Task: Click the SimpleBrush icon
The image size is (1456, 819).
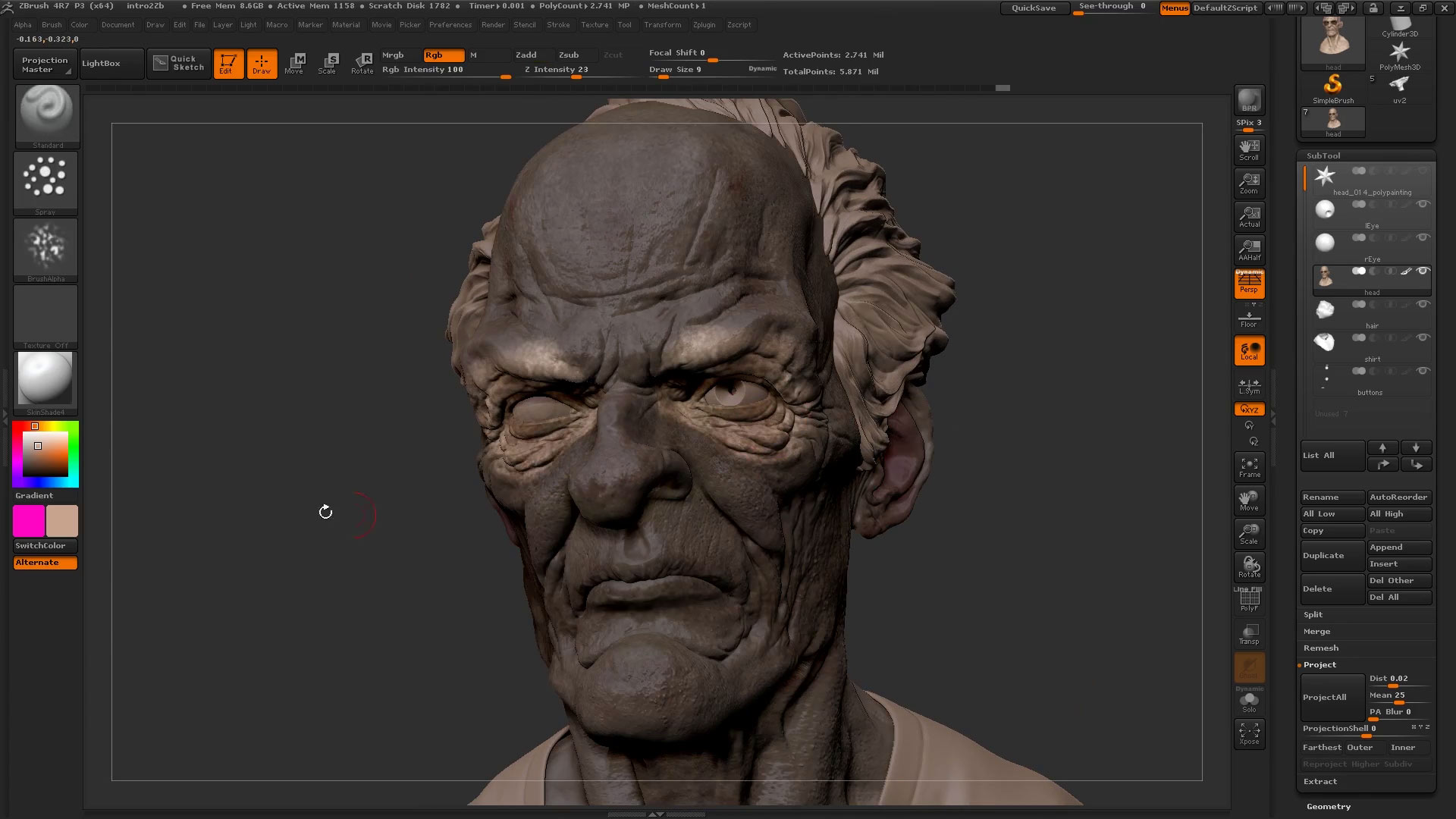Action: coord(1332,85)
